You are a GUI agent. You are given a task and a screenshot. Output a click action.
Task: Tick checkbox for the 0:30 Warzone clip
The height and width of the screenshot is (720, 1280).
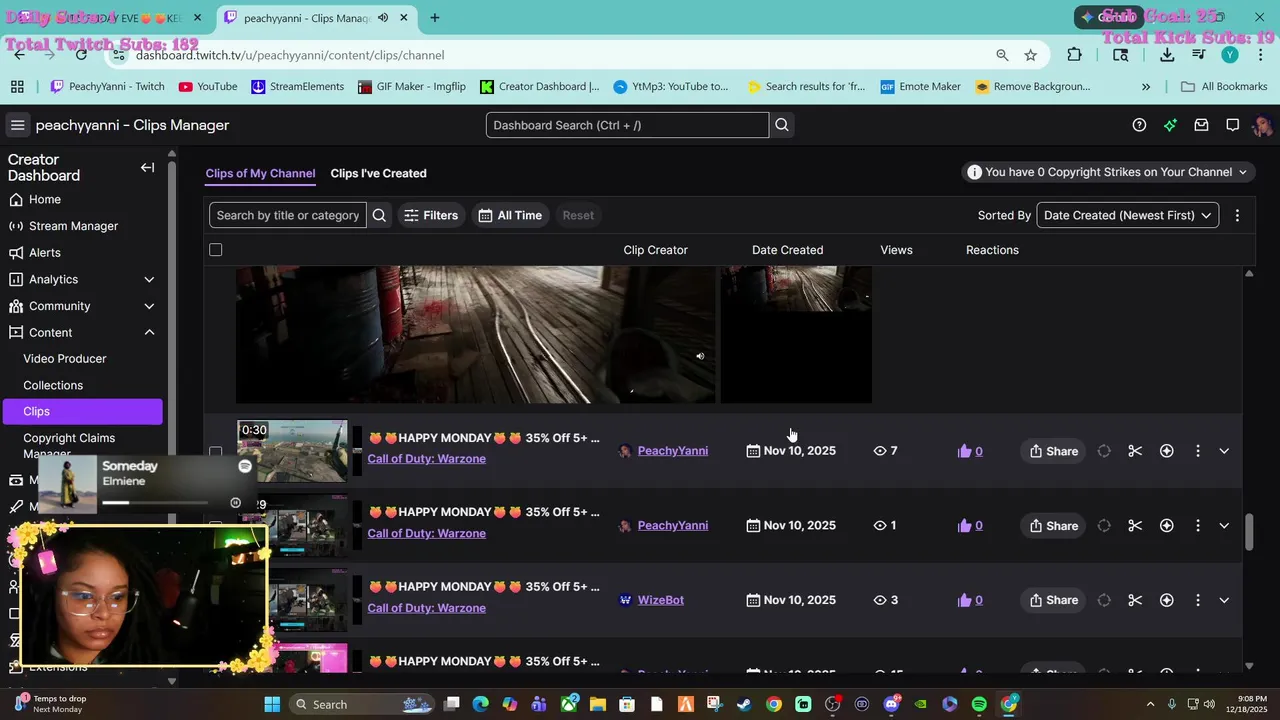pos(215,451)
